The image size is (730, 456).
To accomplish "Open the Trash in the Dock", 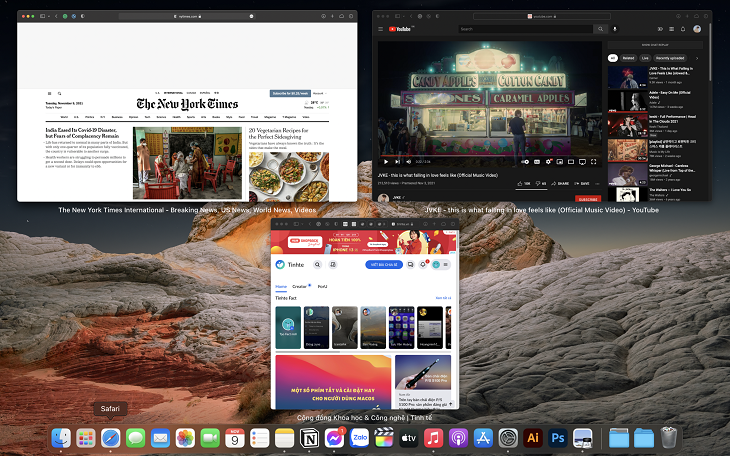I will click(669, 438).
